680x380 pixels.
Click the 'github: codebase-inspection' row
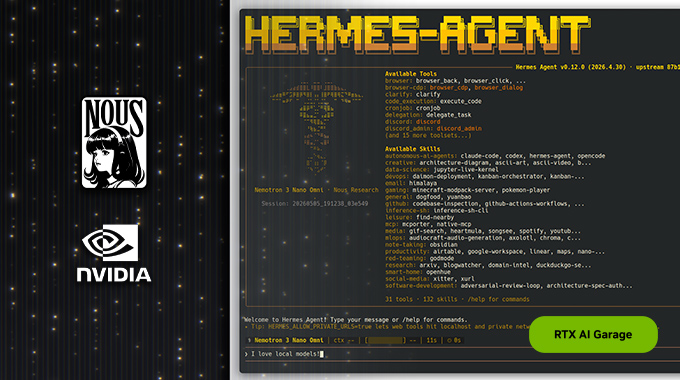click(x=484, y=204)
